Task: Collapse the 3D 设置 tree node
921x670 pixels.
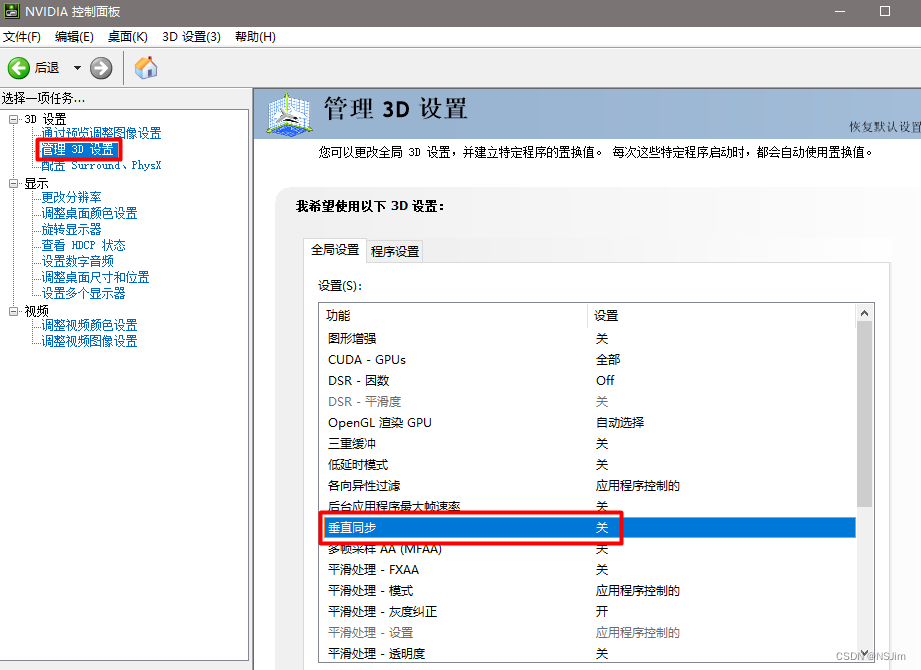Action: pyautogui.click(x=14, y=119)
